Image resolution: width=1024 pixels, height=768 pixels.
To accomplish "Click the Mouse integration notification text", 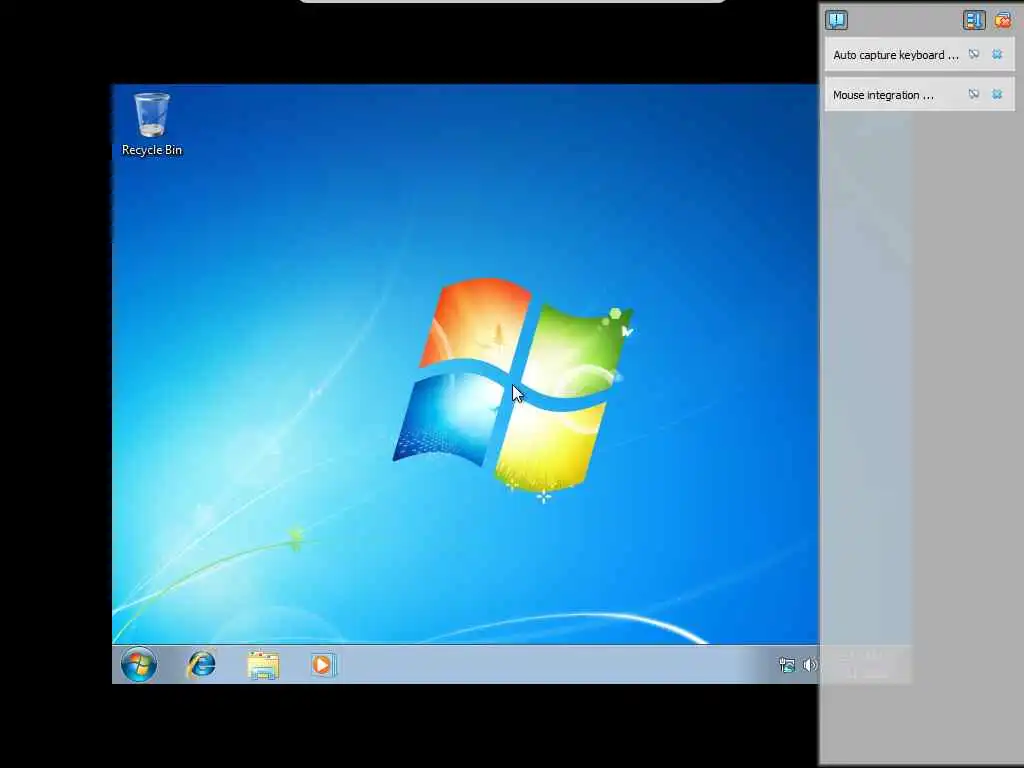I will (883, 95).
